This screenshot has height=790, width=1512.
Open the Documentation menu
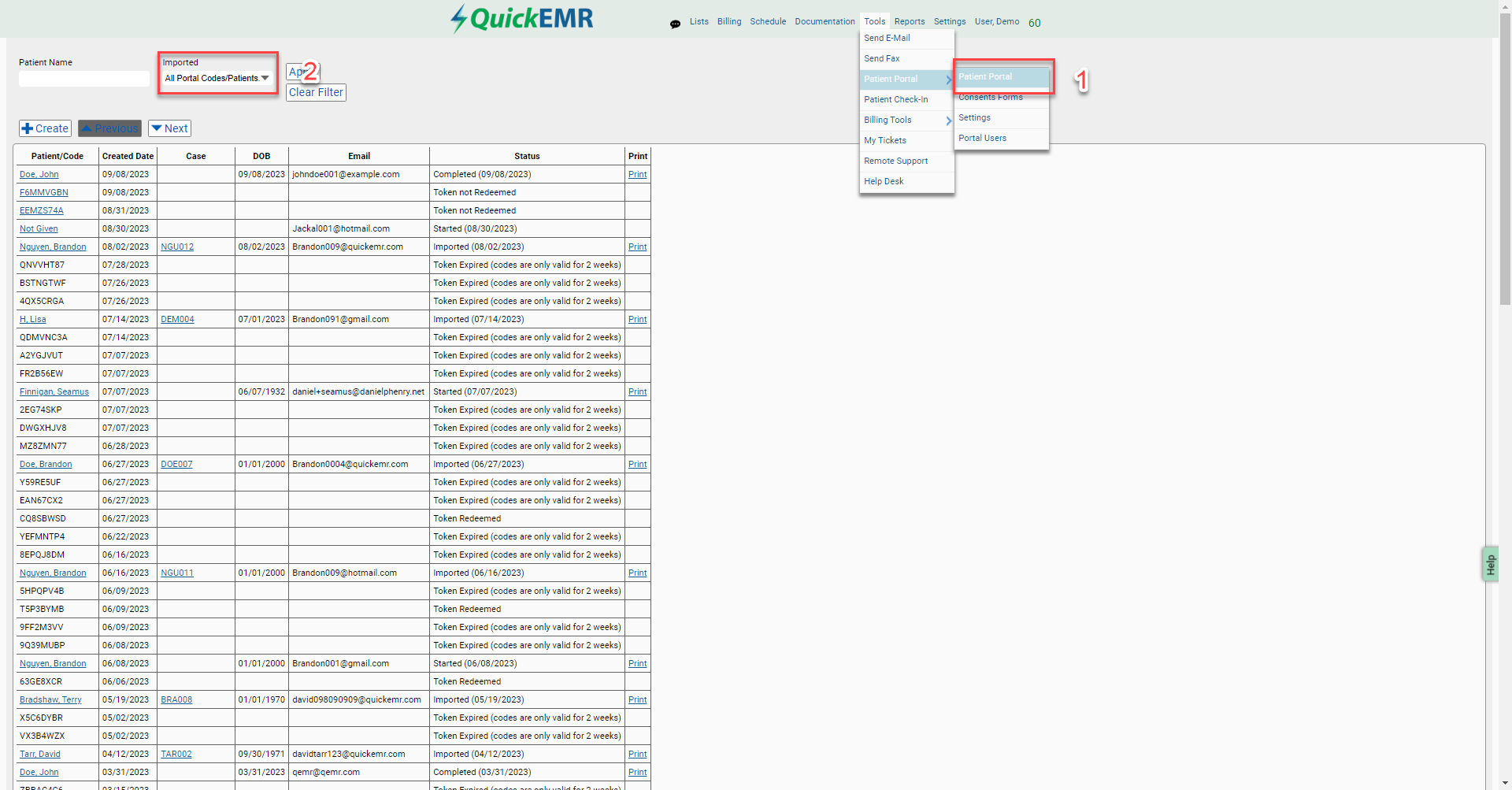825,21
